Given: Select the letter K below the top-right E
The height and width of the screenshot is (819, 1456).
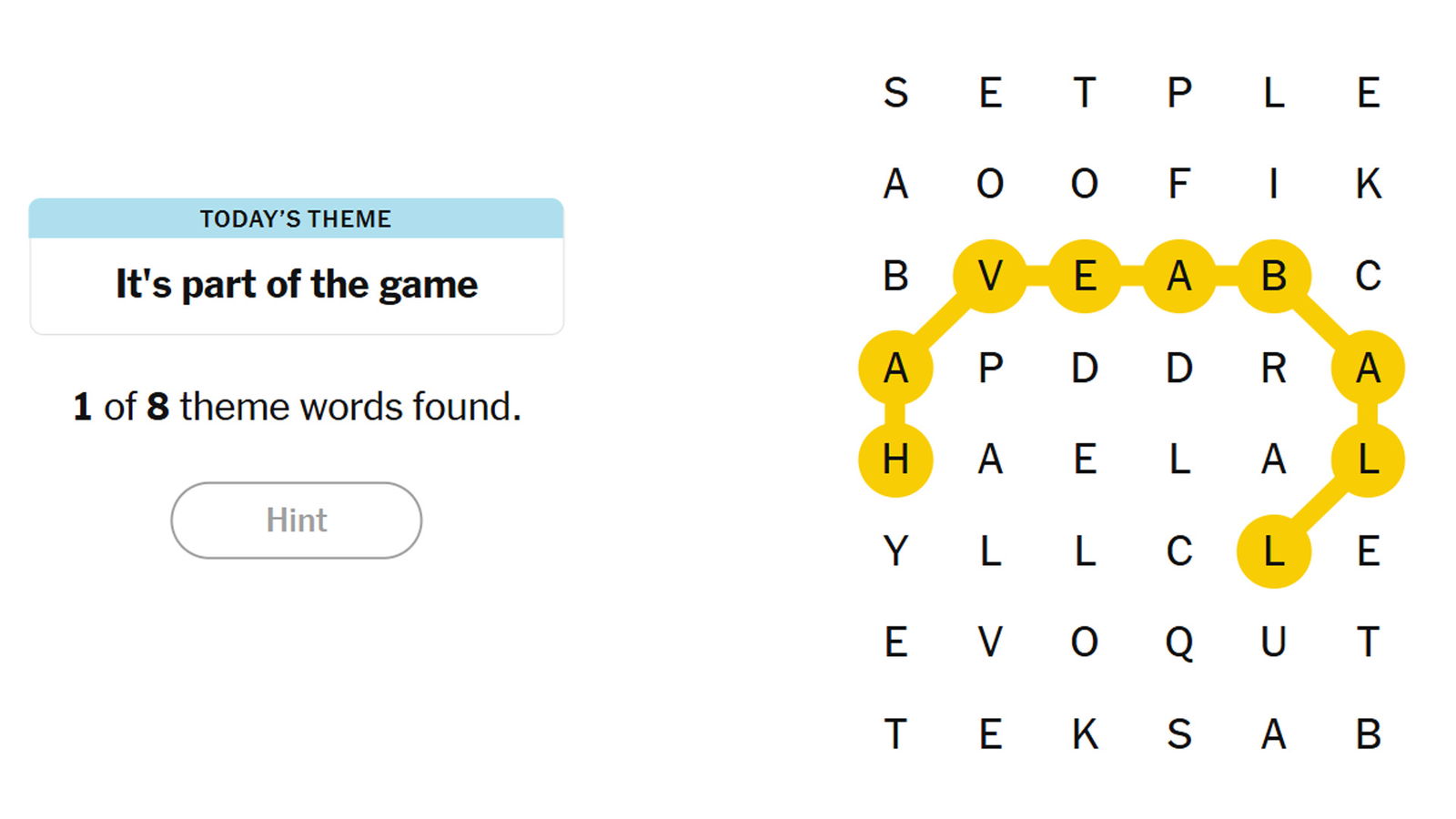Looking at the screenshot, I should [1369, 184].
